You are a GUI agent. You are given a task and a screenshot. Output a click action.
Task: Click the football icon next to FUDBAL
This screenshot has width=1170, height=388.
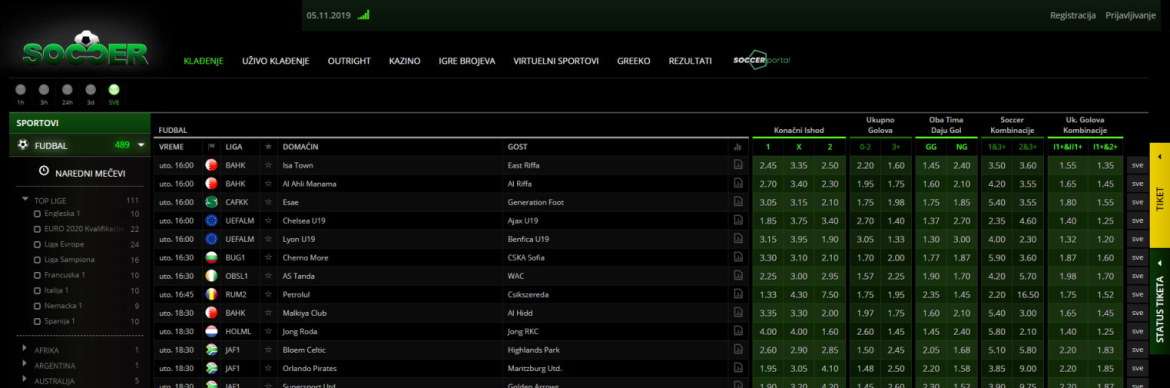[x=23, y=146]
